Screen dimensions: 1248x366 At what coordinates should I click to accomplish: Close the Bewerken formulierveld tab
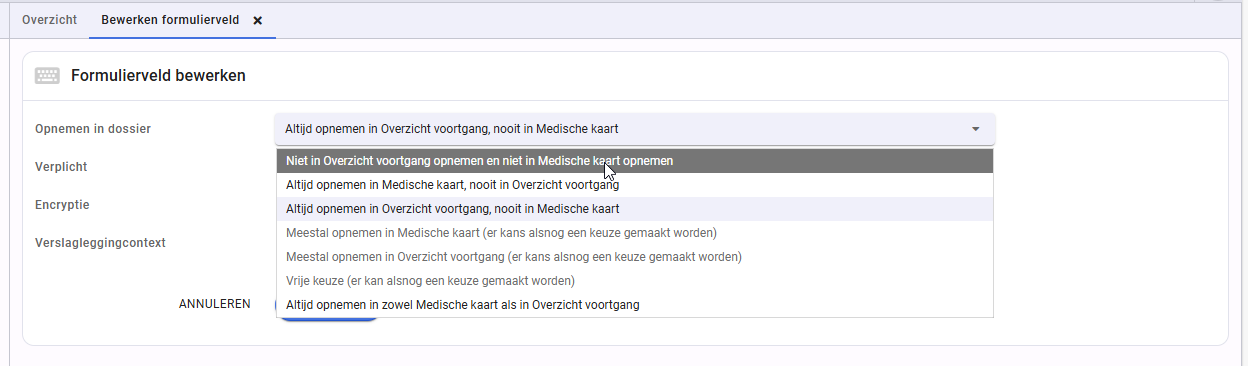click(258, 20)
